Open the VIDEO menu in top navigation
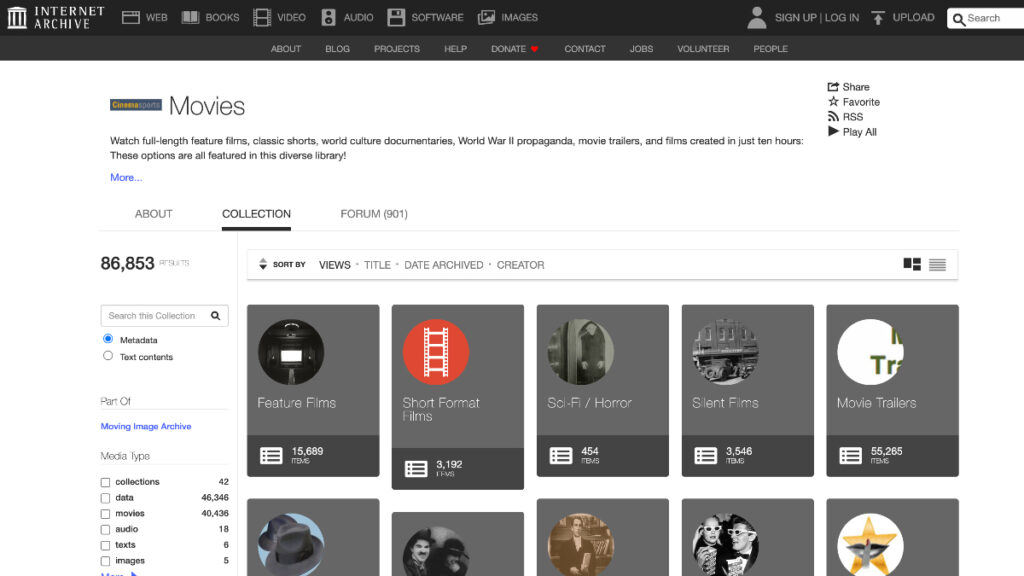Screen dimensions: 1024x576 [280, 17]
